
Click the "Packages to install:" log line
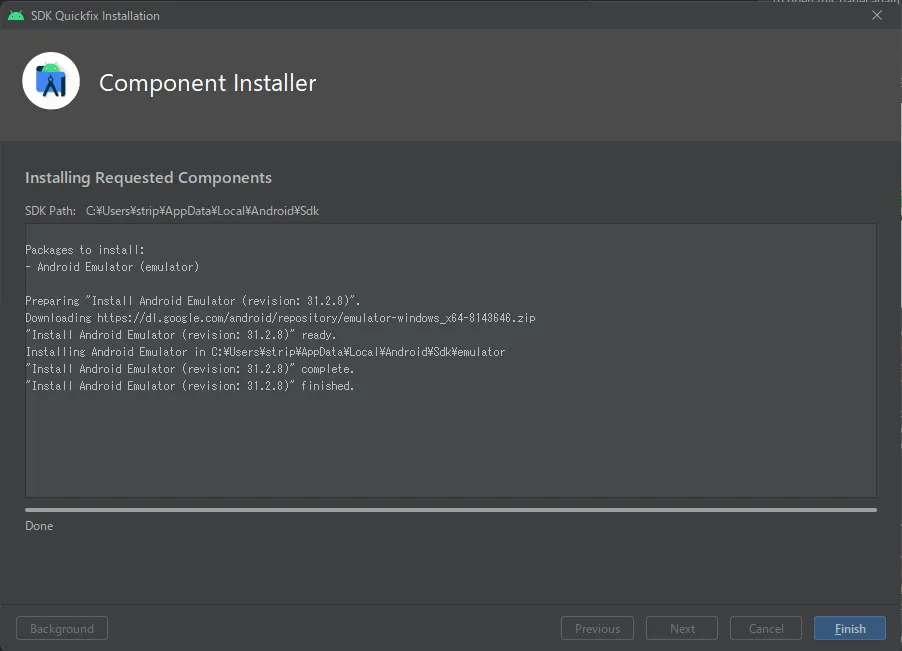tap(85, 250)
